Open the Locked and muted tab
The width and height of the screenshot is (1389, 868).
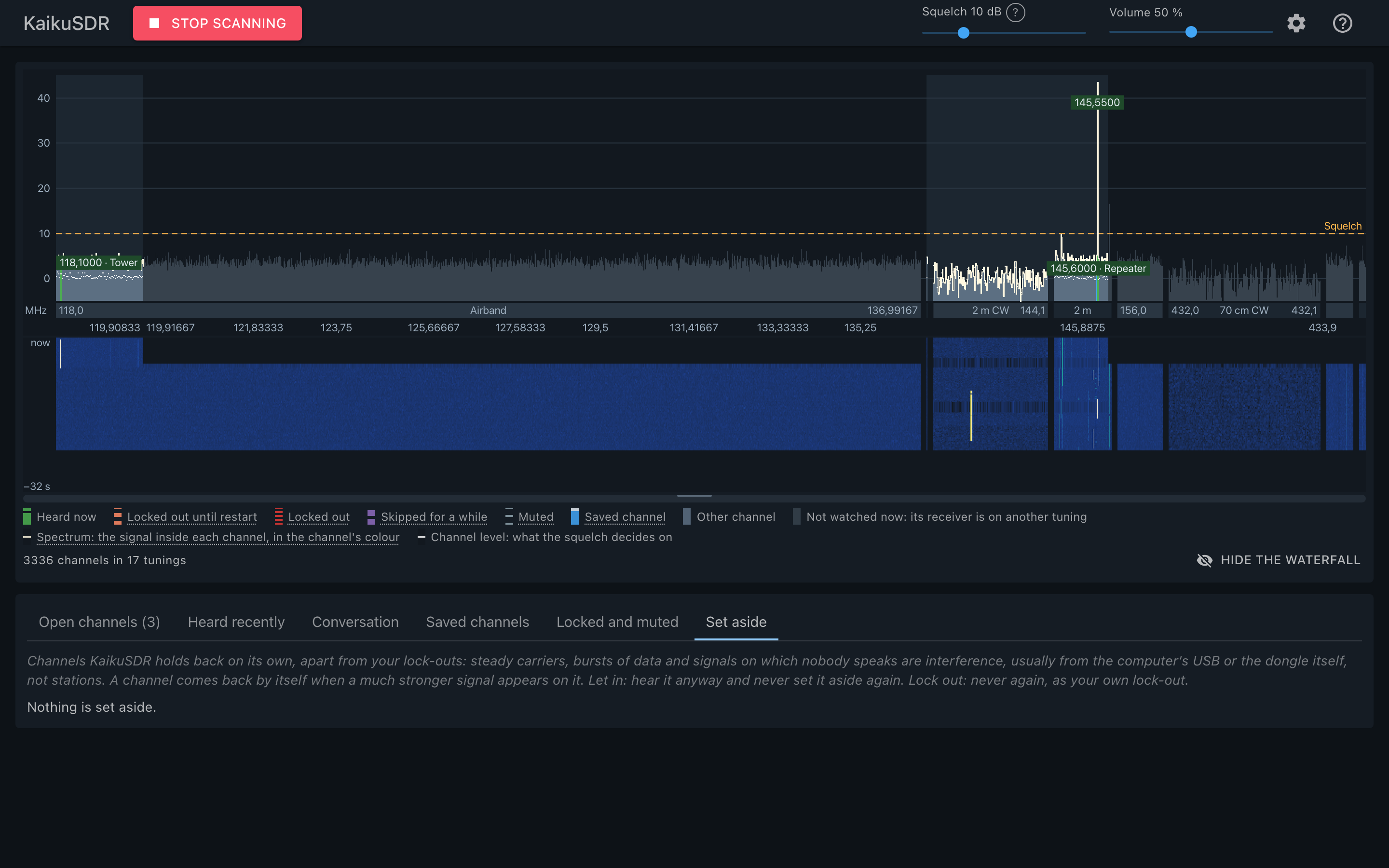point(617,622)
